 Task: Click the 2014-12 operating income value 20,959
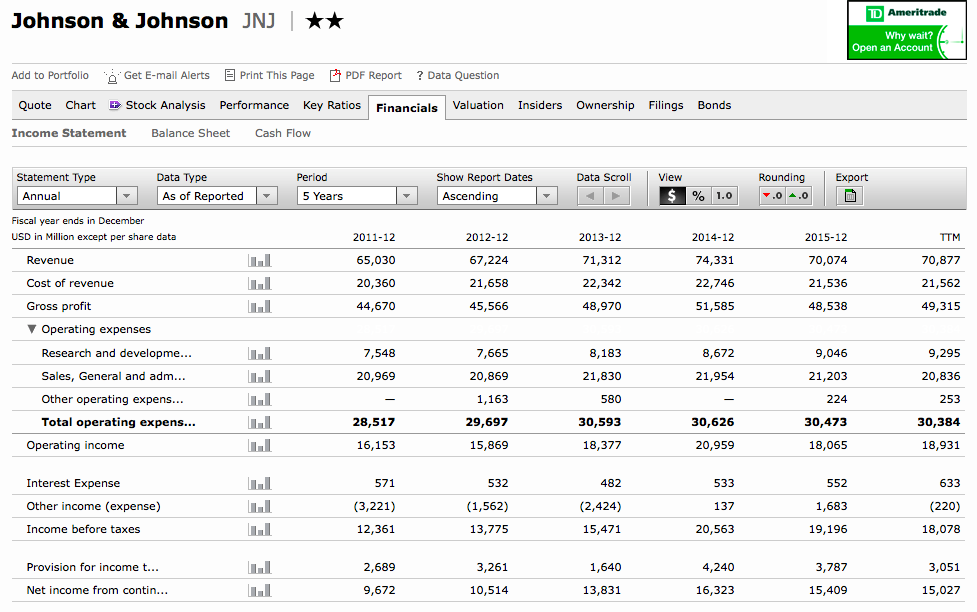(x=715, y=446)
